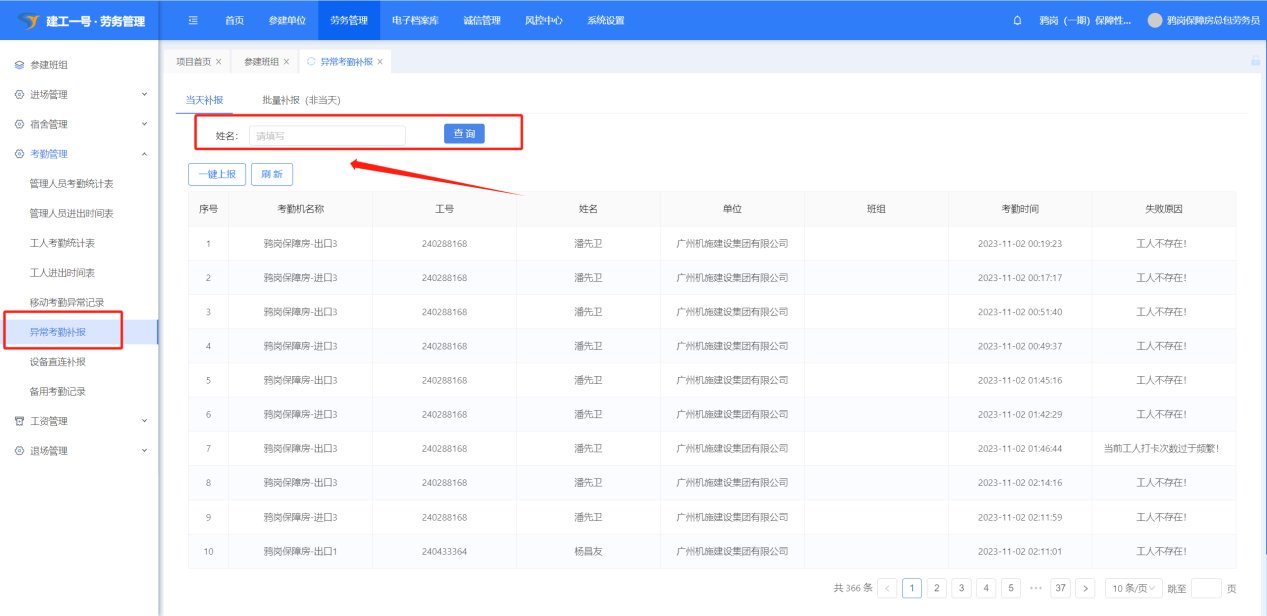
Task: Select 设备直连补报 in sidebar
Action: click(58, 362)
